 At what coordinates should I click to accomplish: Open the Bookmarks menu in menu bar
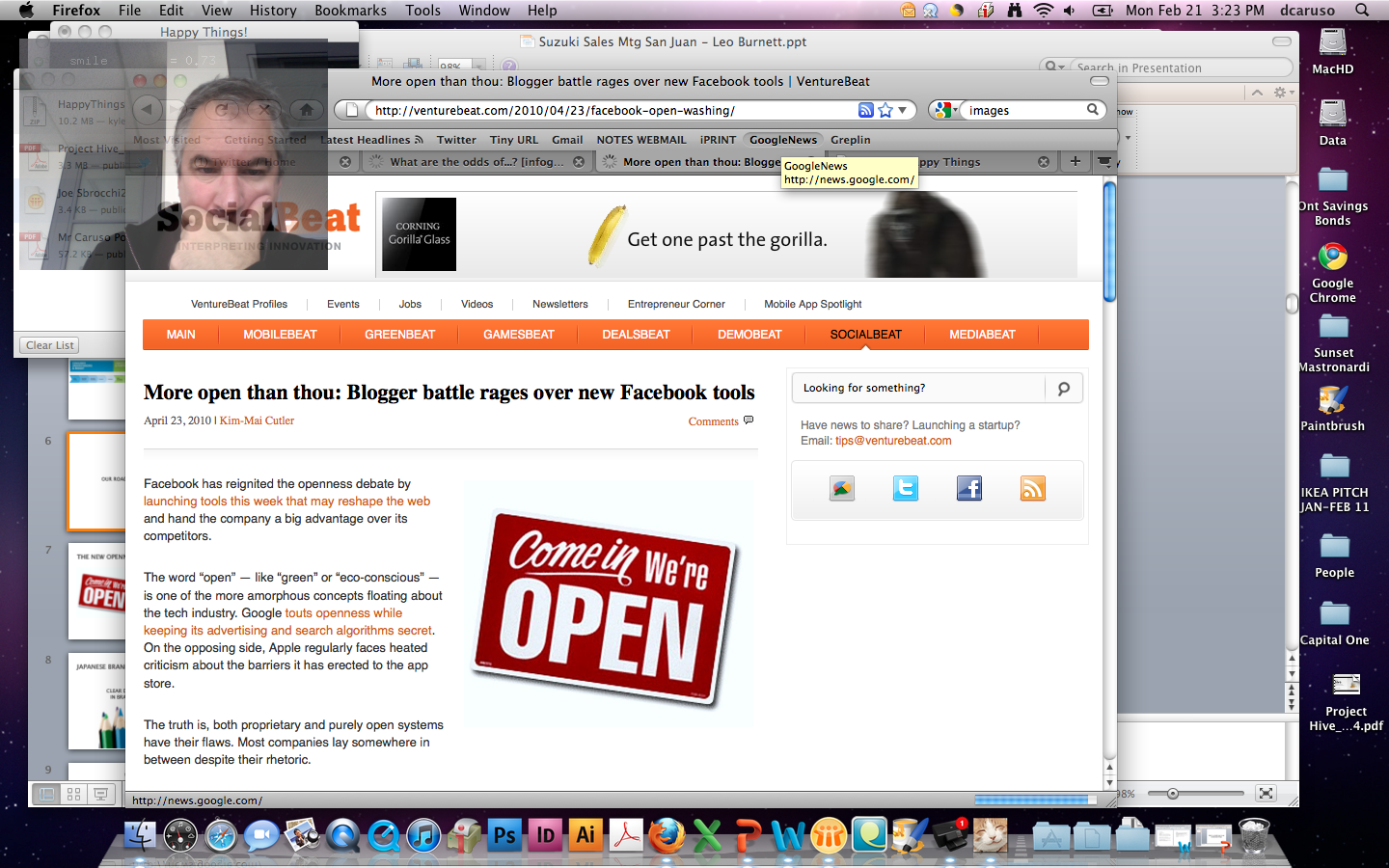(x=350, y=10)
